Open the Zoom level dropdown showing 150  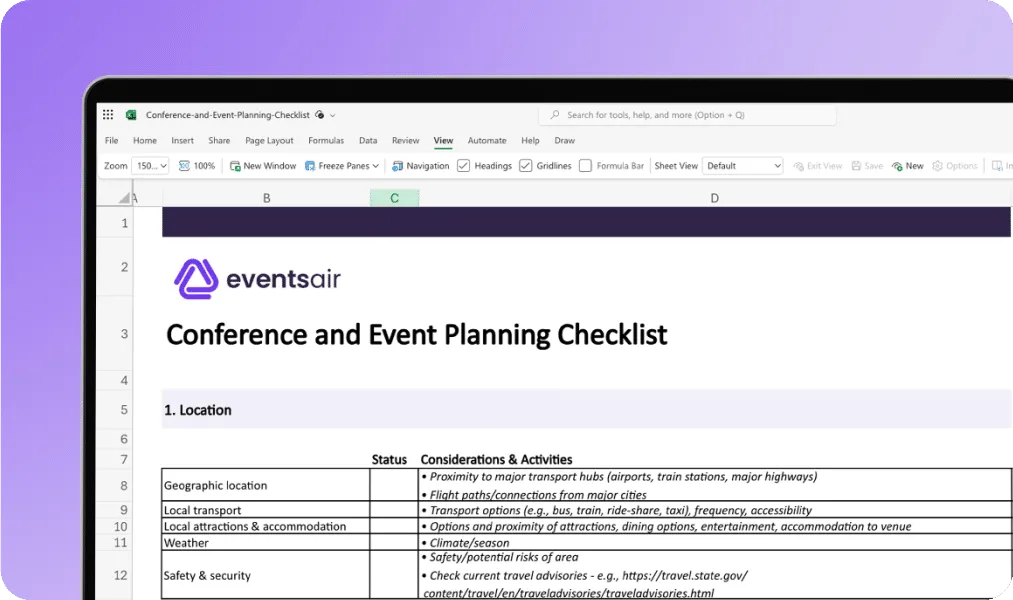151,166
